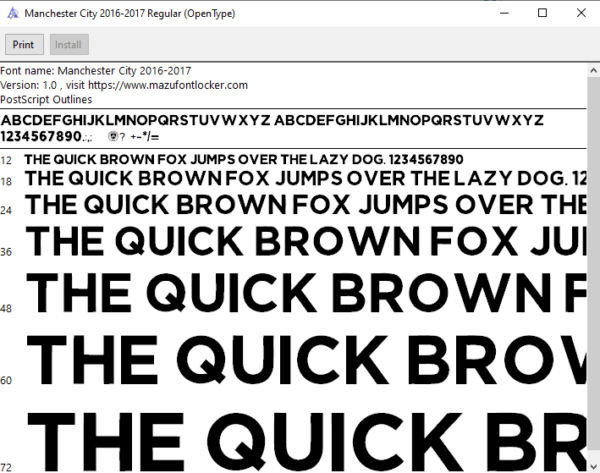Click the scrollbar up arrow
The image size is (600, 473).
coord(593,70)
